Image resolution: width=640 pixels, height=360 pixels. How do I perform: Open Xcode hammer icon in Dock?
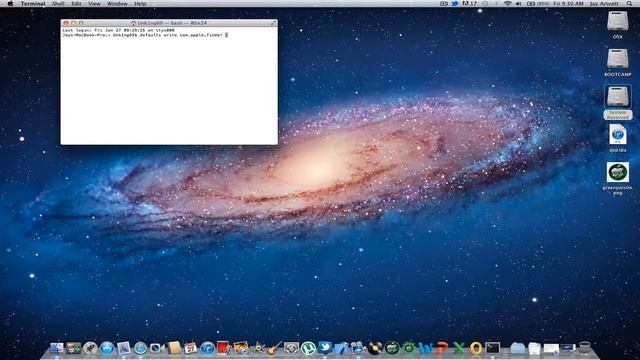click(x=341, y=348)
